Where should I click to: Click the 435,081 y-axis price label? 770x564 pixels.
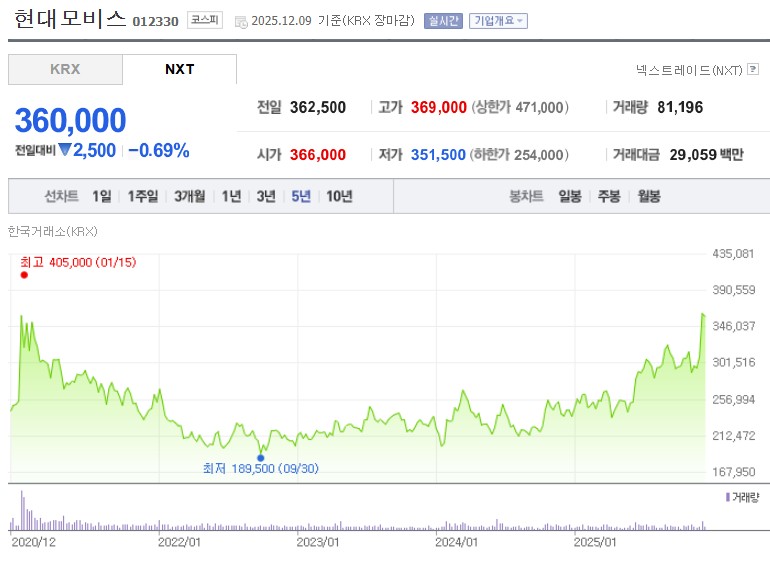point(733,254)
